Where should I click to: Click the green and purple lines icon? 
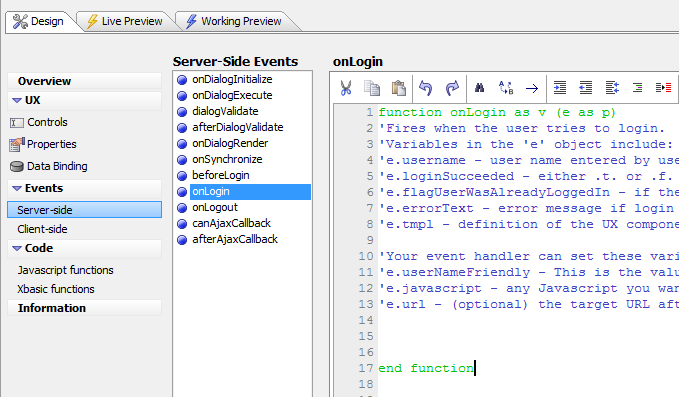(x=637, y=88)
